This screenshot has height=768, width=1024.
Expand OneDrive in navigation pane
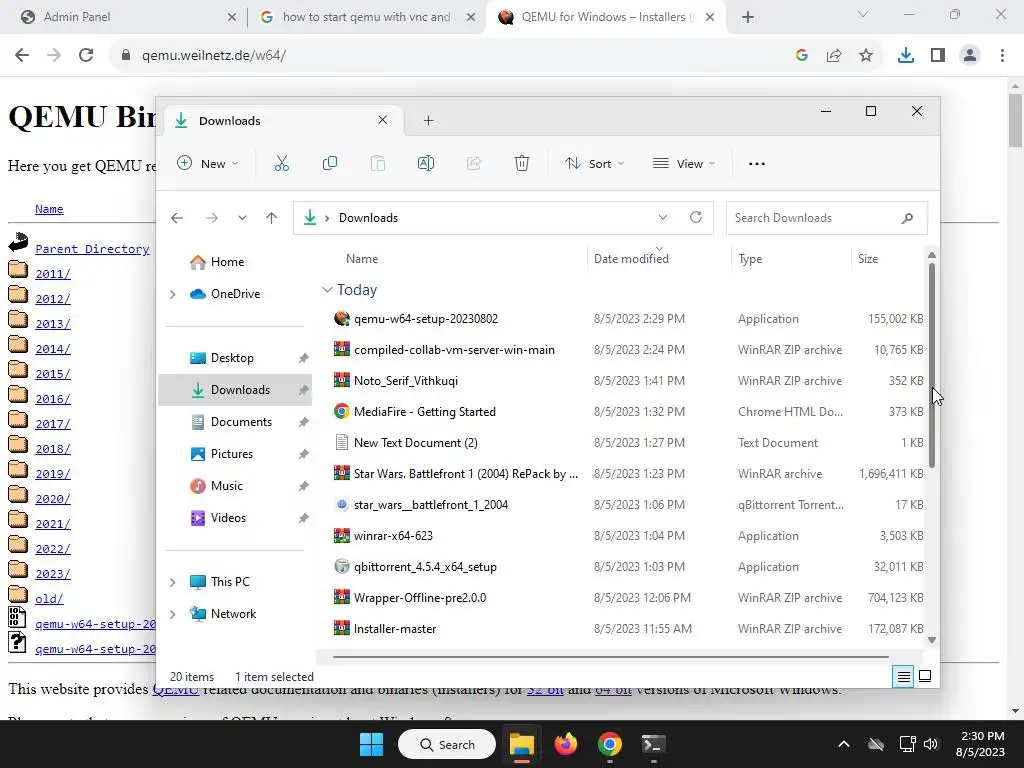(172, 295)
